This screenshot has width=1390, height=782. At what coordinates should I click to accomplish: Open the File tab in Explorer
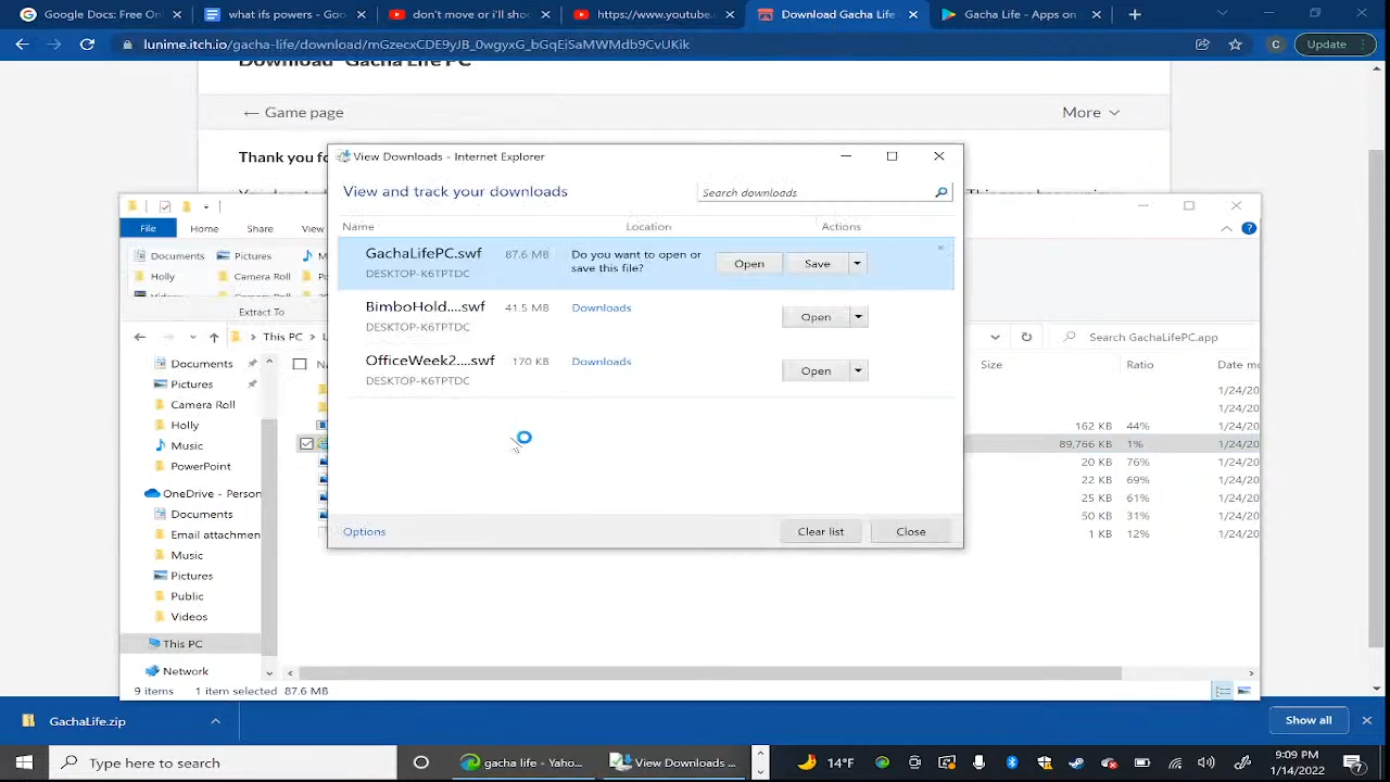click(x=148, y=228)
